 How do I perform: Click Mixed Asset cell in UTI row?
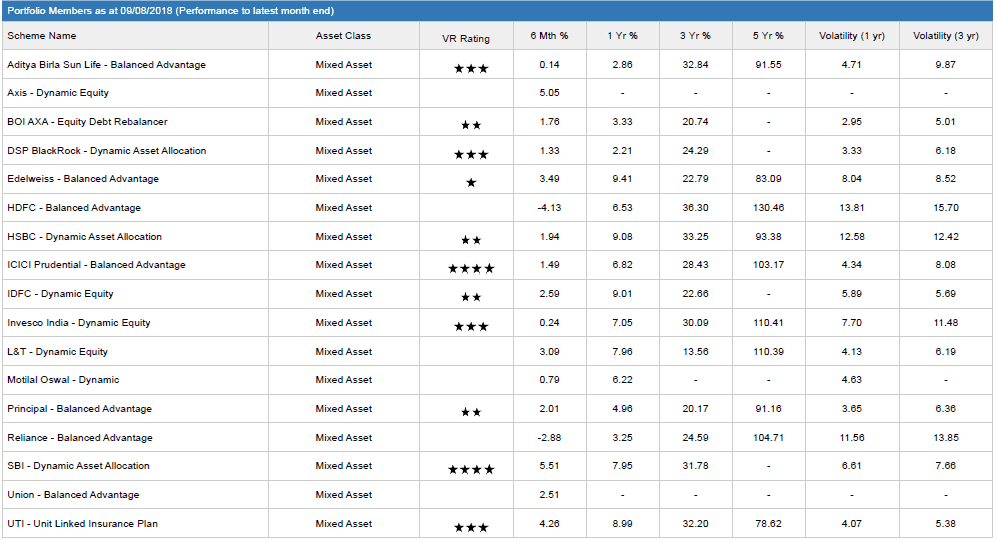click(344, 524)
